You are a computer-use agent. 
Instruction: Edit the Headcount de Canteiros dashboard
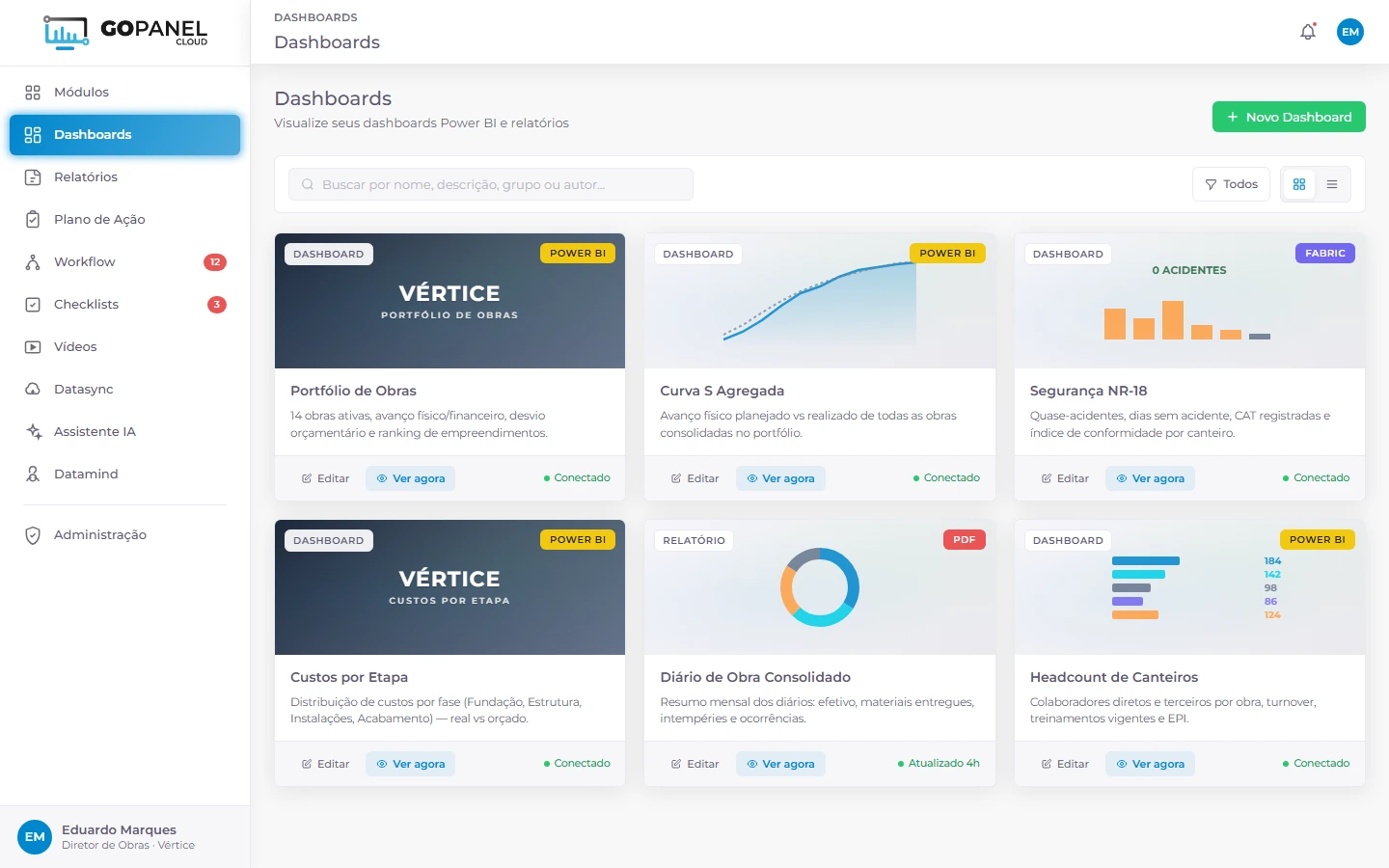(1065, 764)
